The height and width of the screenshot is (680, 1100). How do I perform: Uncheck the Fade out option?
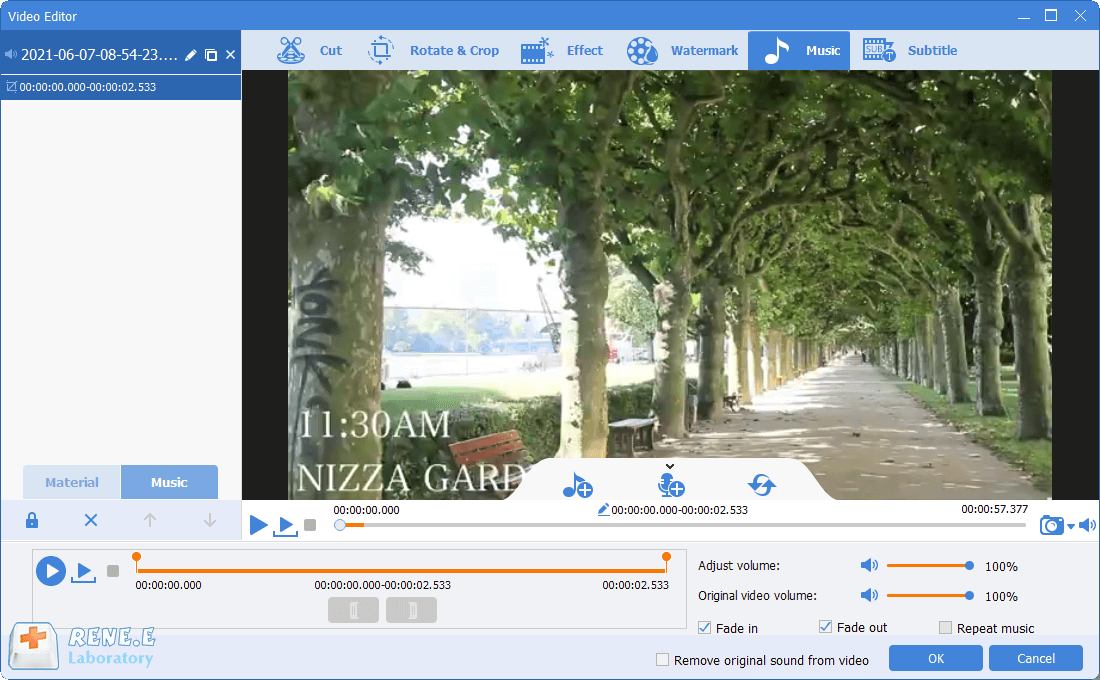point(825,627)
